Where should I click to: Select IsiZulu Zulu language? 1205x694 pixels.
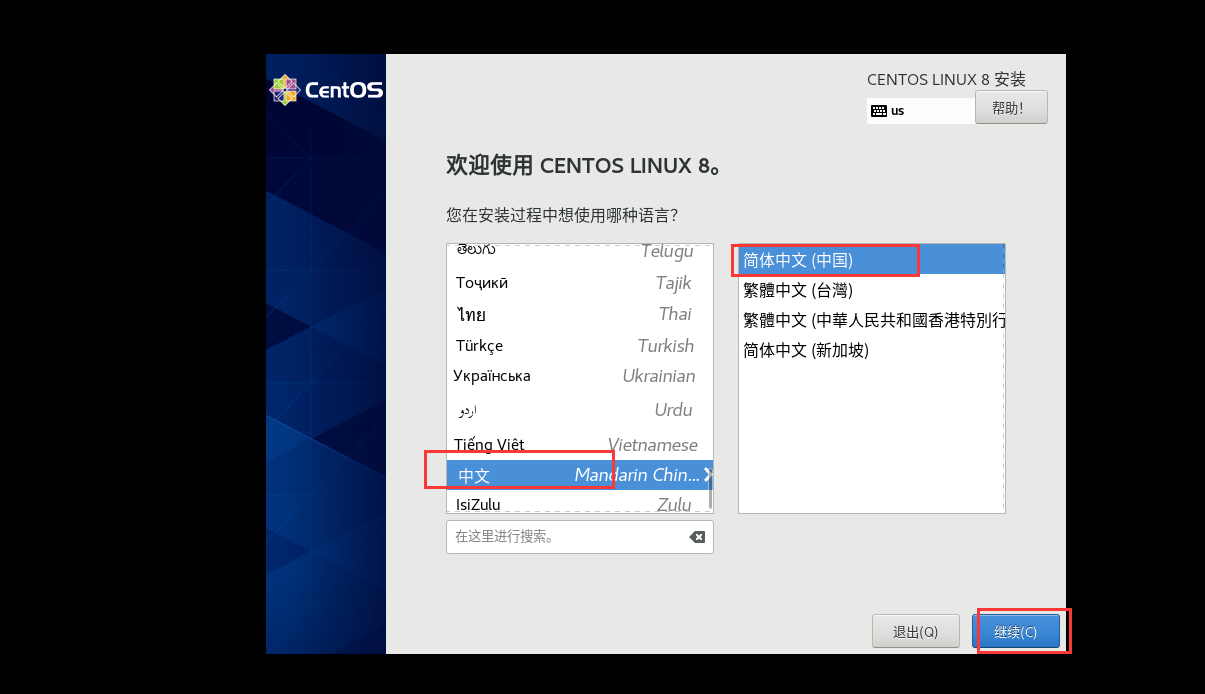tap(579, 503)
